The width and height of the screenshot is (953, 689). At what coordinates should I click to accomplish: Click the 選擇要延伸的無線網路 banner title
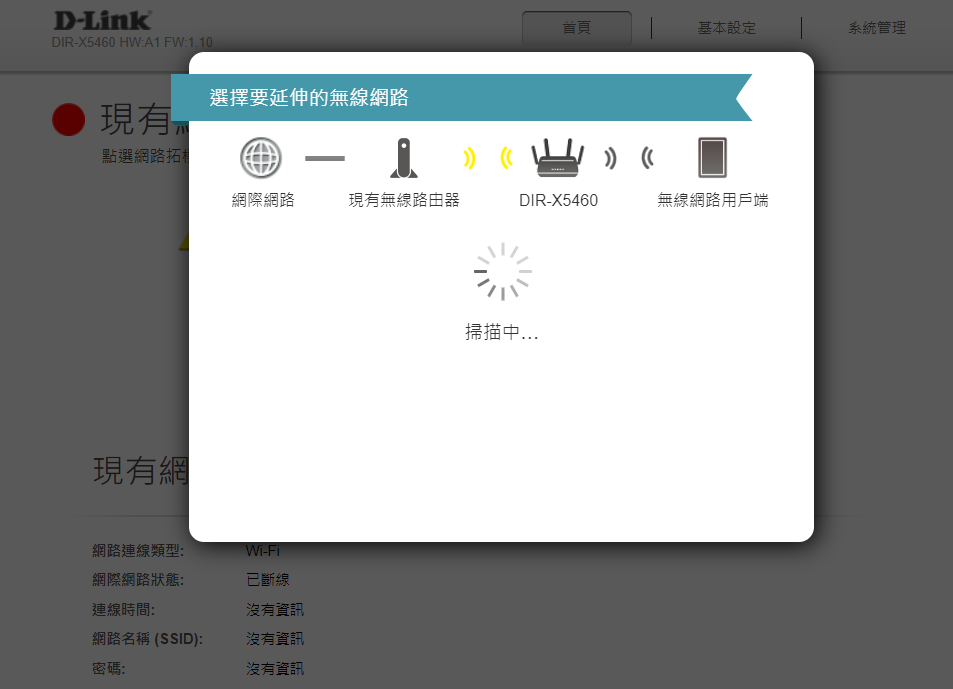pos(309,98)
